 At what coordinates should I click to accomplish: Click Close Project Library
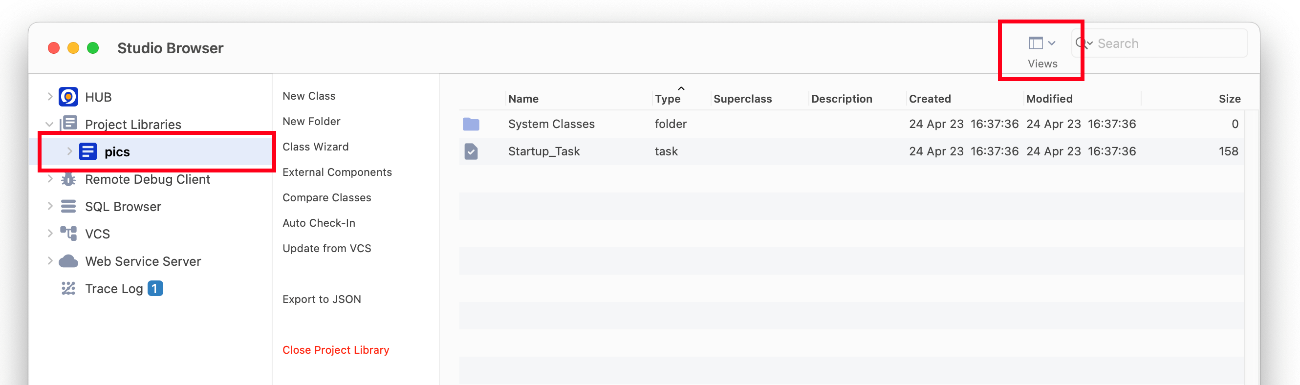pos(336,350)
